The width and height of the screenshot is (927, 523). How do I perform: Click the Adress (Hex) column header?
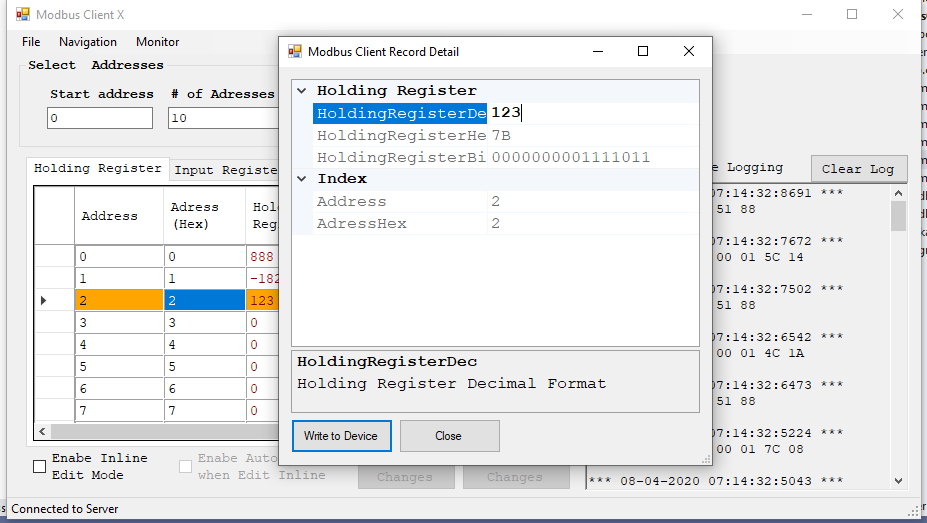coord(205,216)
